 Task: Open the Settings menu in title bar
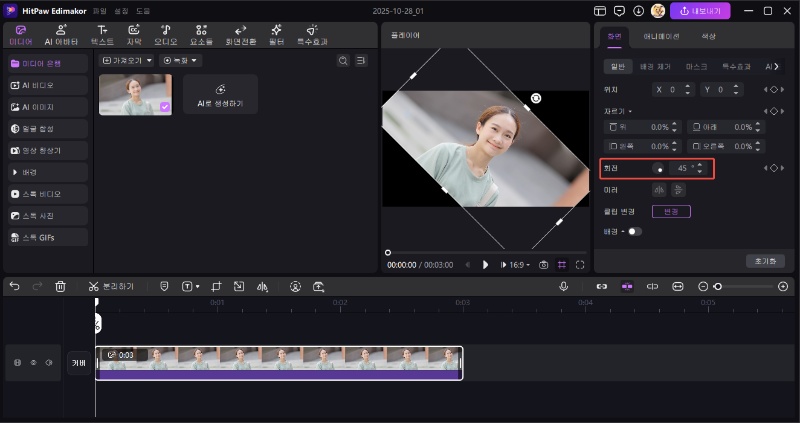tap(121, 11)
